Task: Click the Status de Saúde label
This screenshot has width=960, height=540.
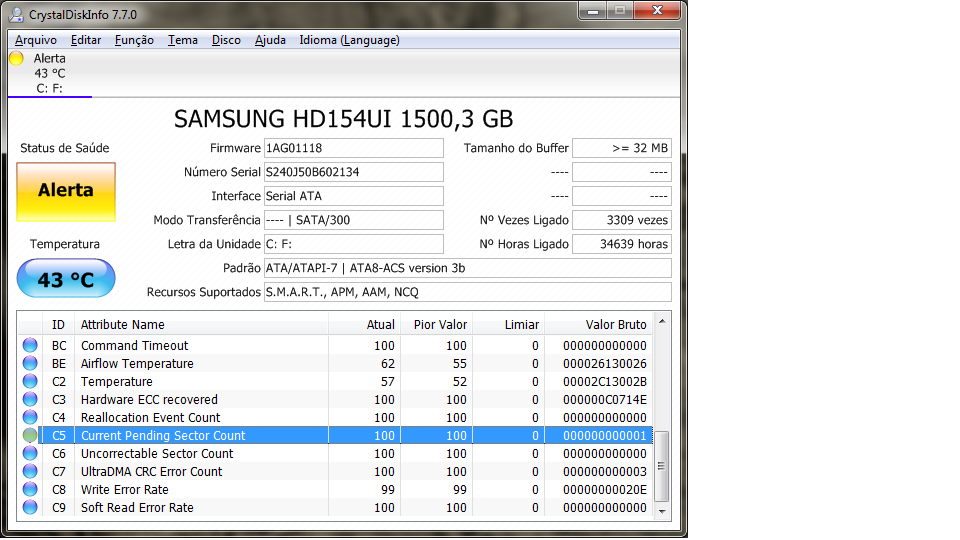Action: click(65, 148)
